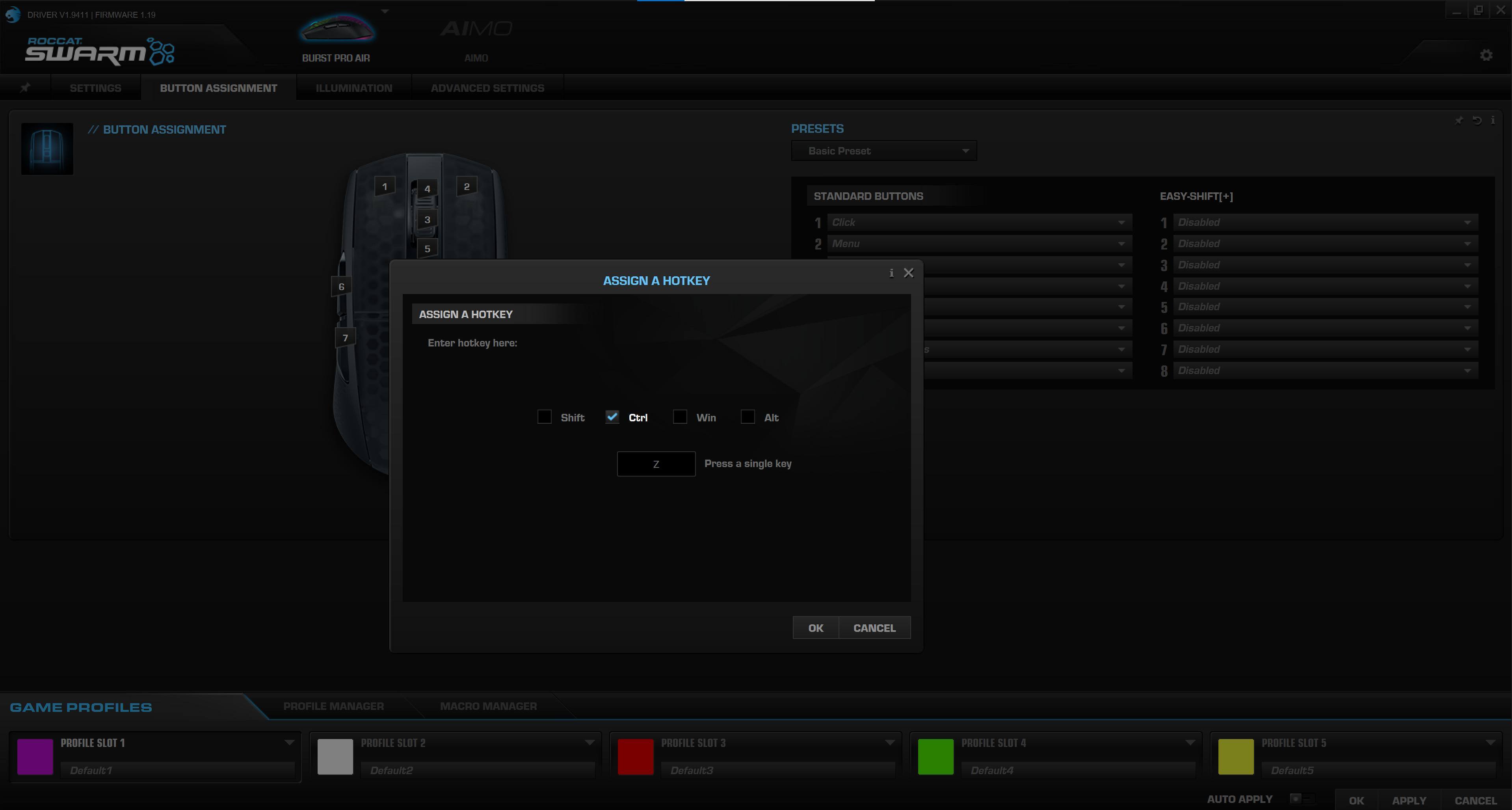This screenshot has height=810, width=1512.
Task: Confirm hotkey with dialog OK button
Action: [x=815, y=628]
